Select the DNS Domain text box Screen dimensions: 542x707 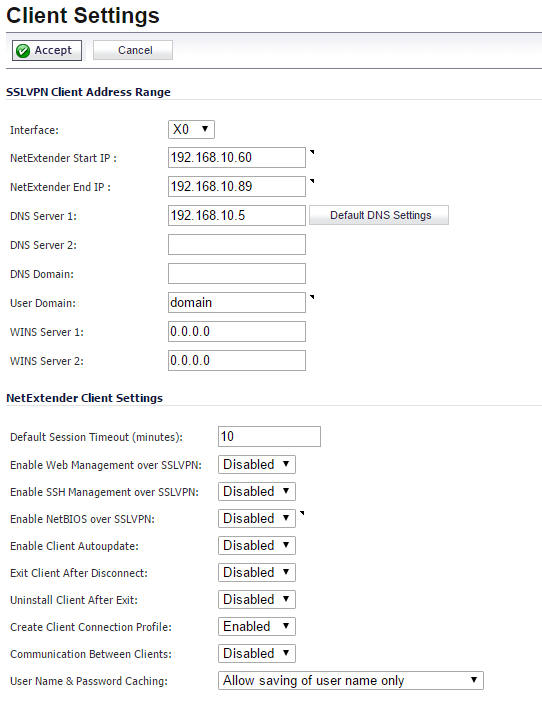237,274
